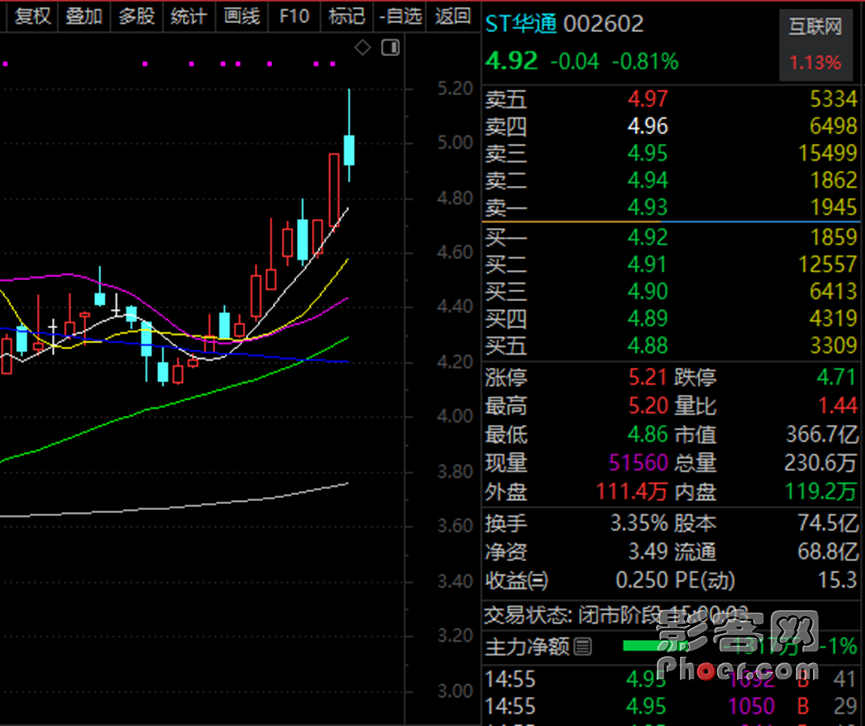Open the 多股 multi-stock view
The height and width of the screenshot is (726, 865).
[x=136, y=17]
